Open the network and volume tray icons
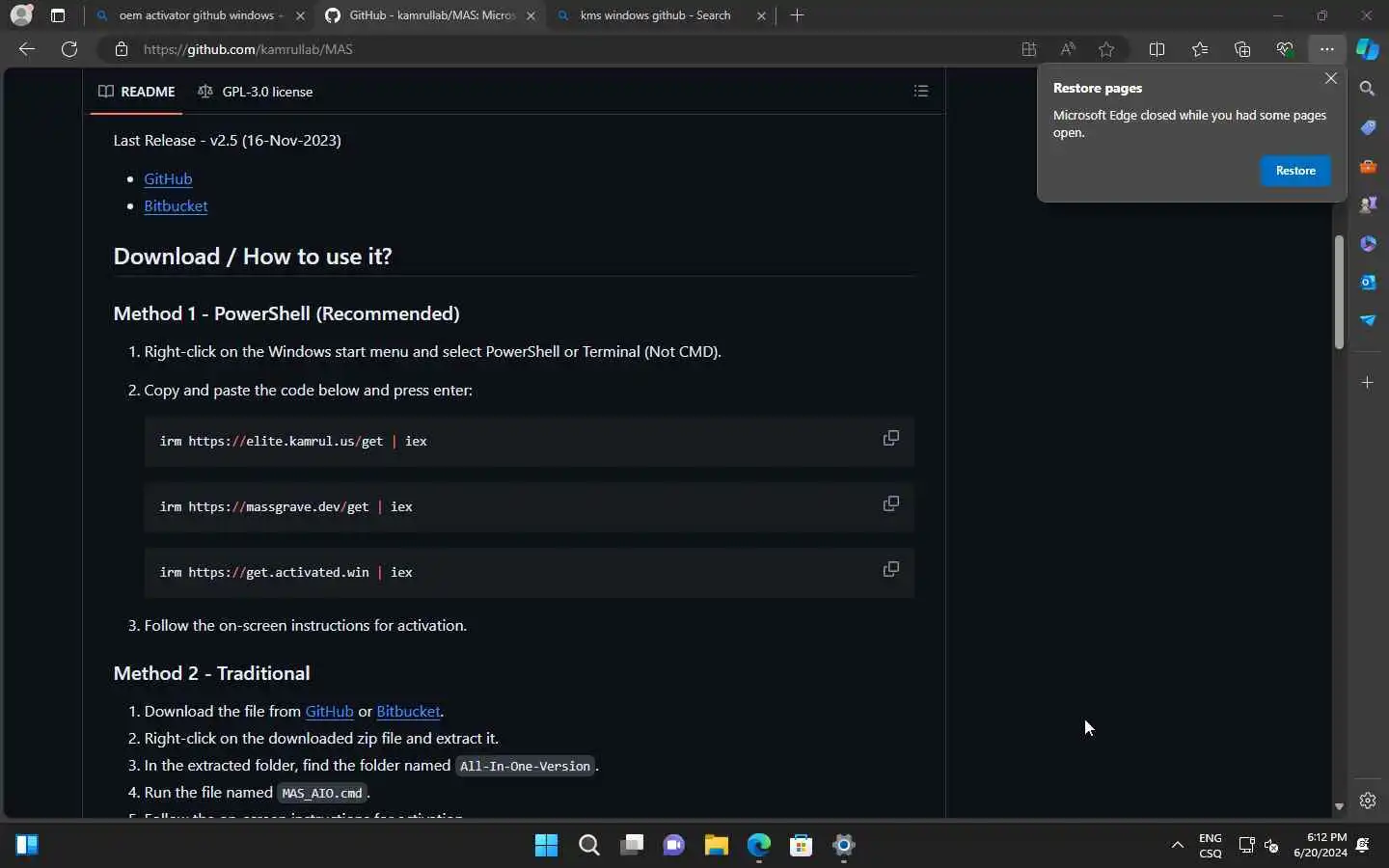 point(1259,845)
